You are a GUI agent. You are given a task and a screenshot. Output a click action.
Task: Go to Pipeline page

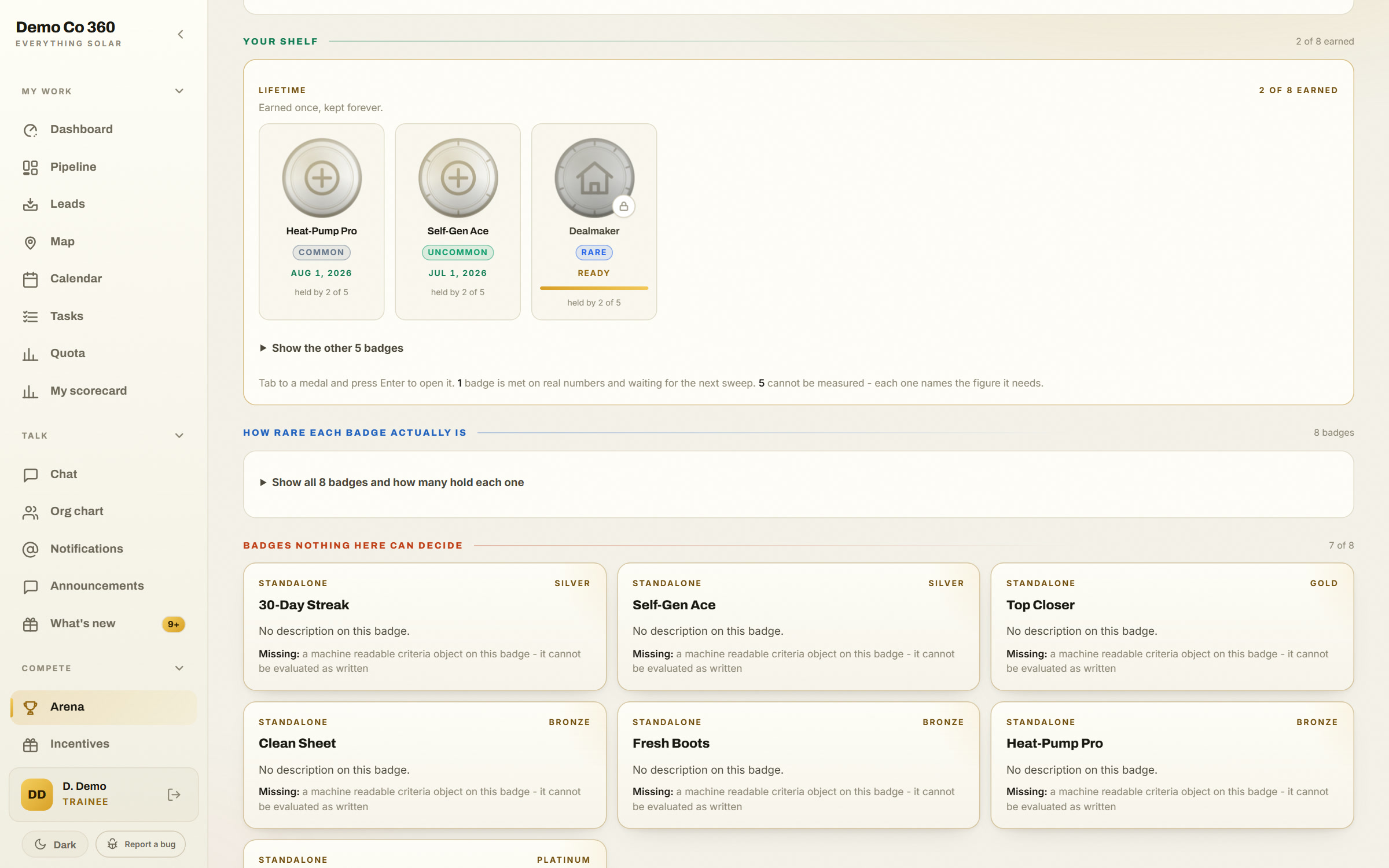click(x=104, y=167)
